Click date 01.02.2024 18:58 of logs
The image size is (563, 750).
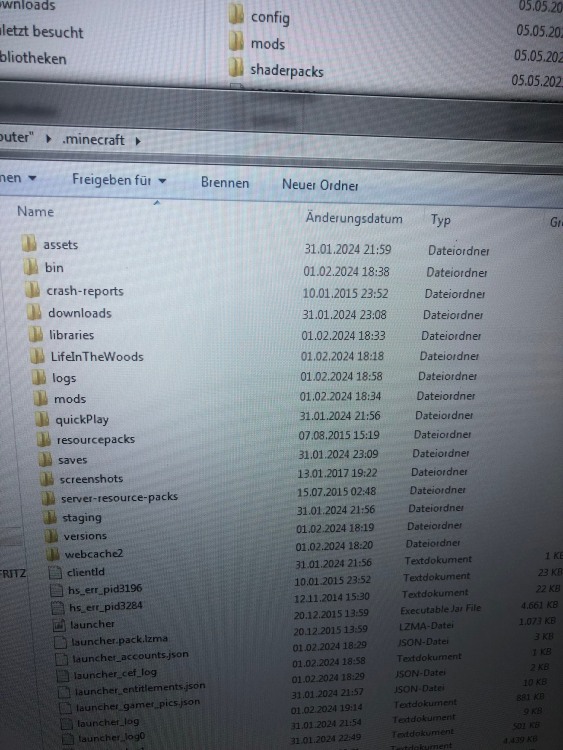click(341, 376)
